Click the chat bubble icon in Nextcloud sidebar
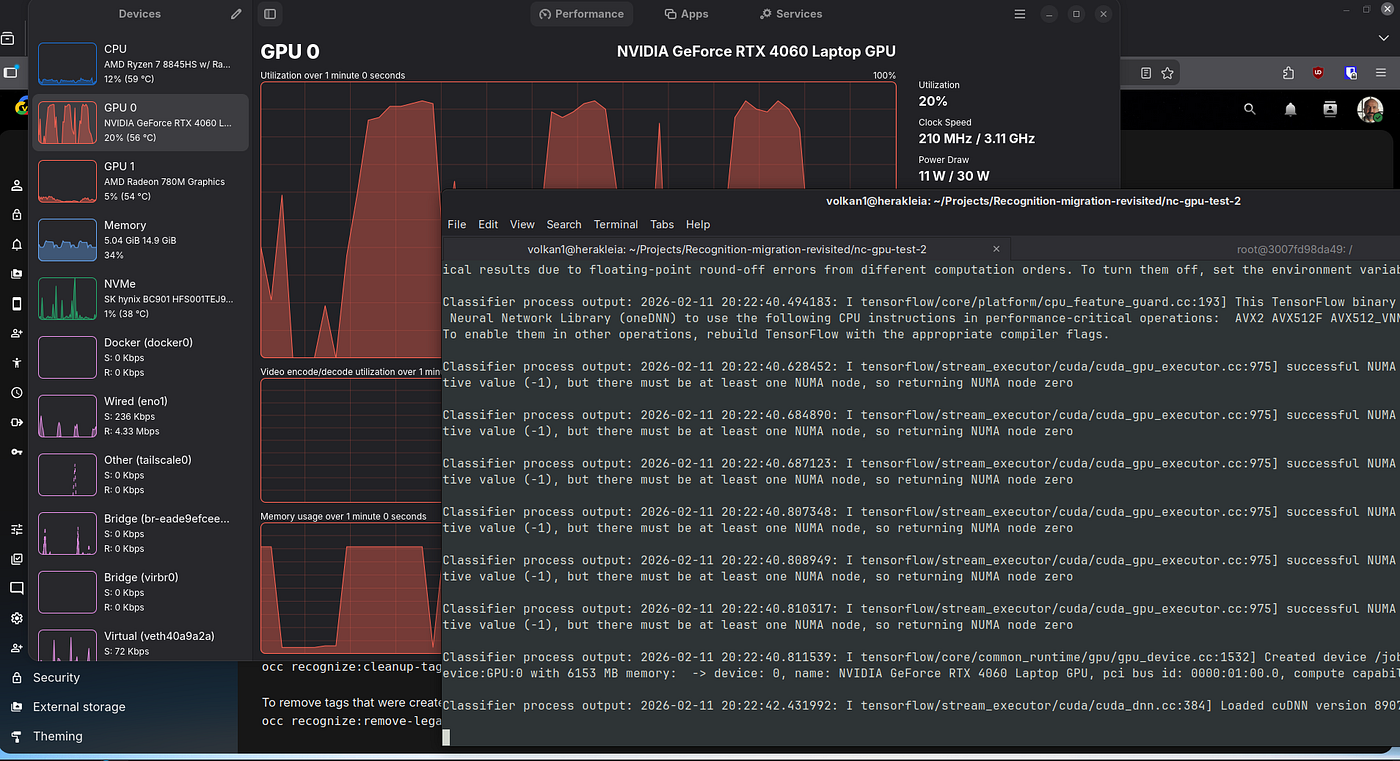 16,588
